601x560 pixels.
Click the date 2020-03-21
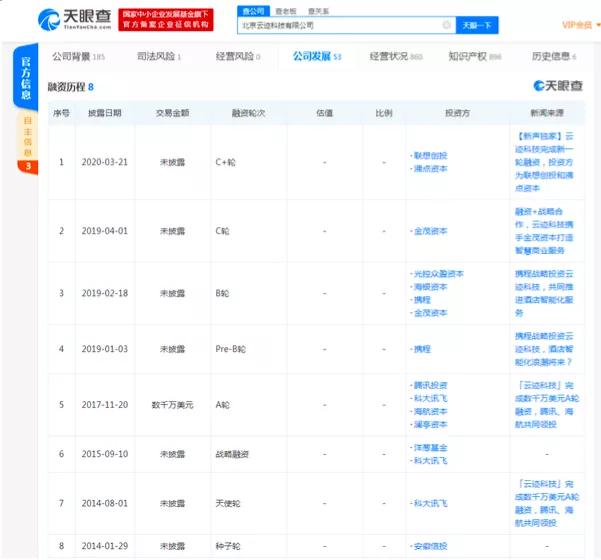[x=105, y=162]
